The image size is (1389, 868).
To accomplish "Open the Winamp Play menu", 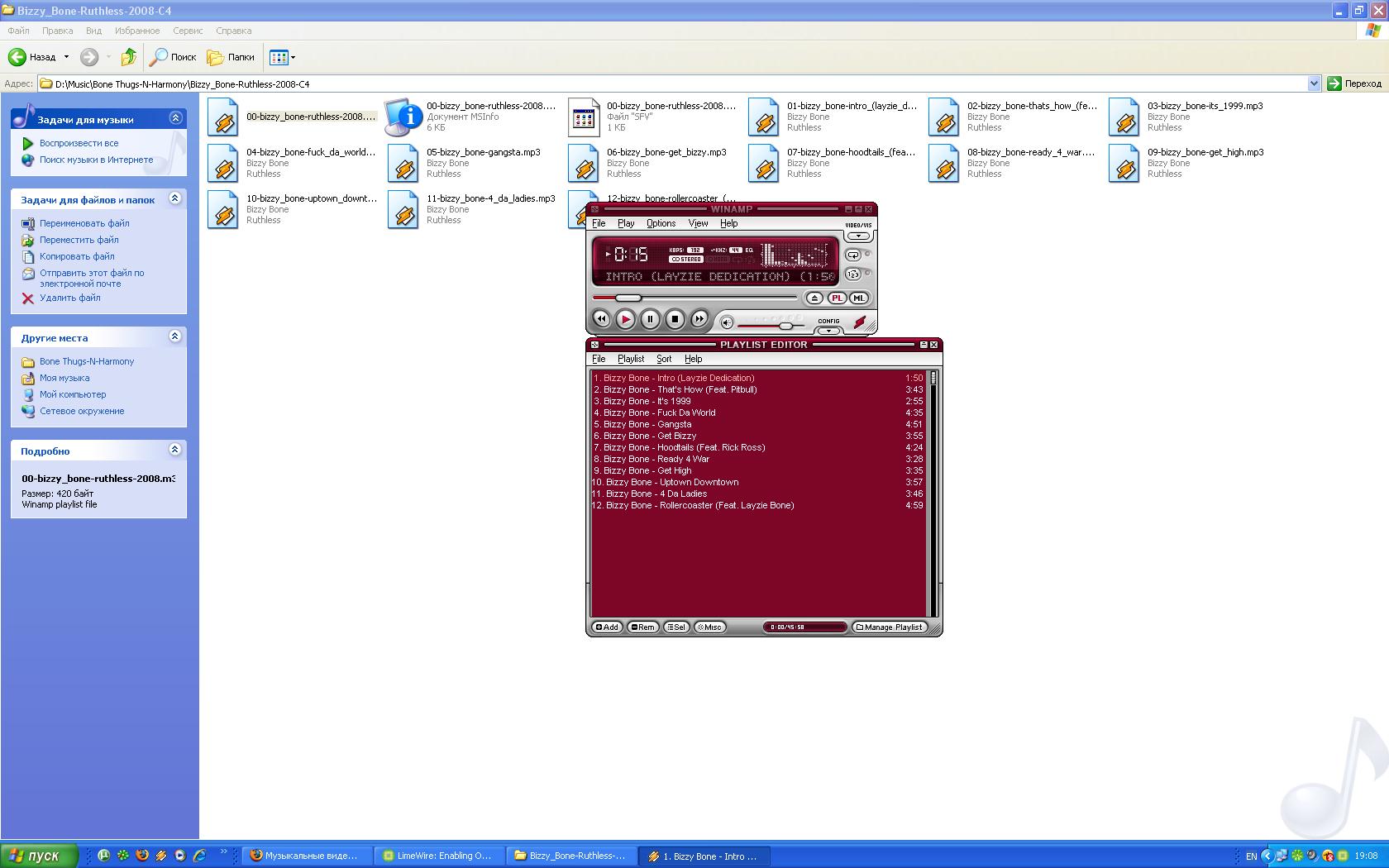I will pos(626,223).
